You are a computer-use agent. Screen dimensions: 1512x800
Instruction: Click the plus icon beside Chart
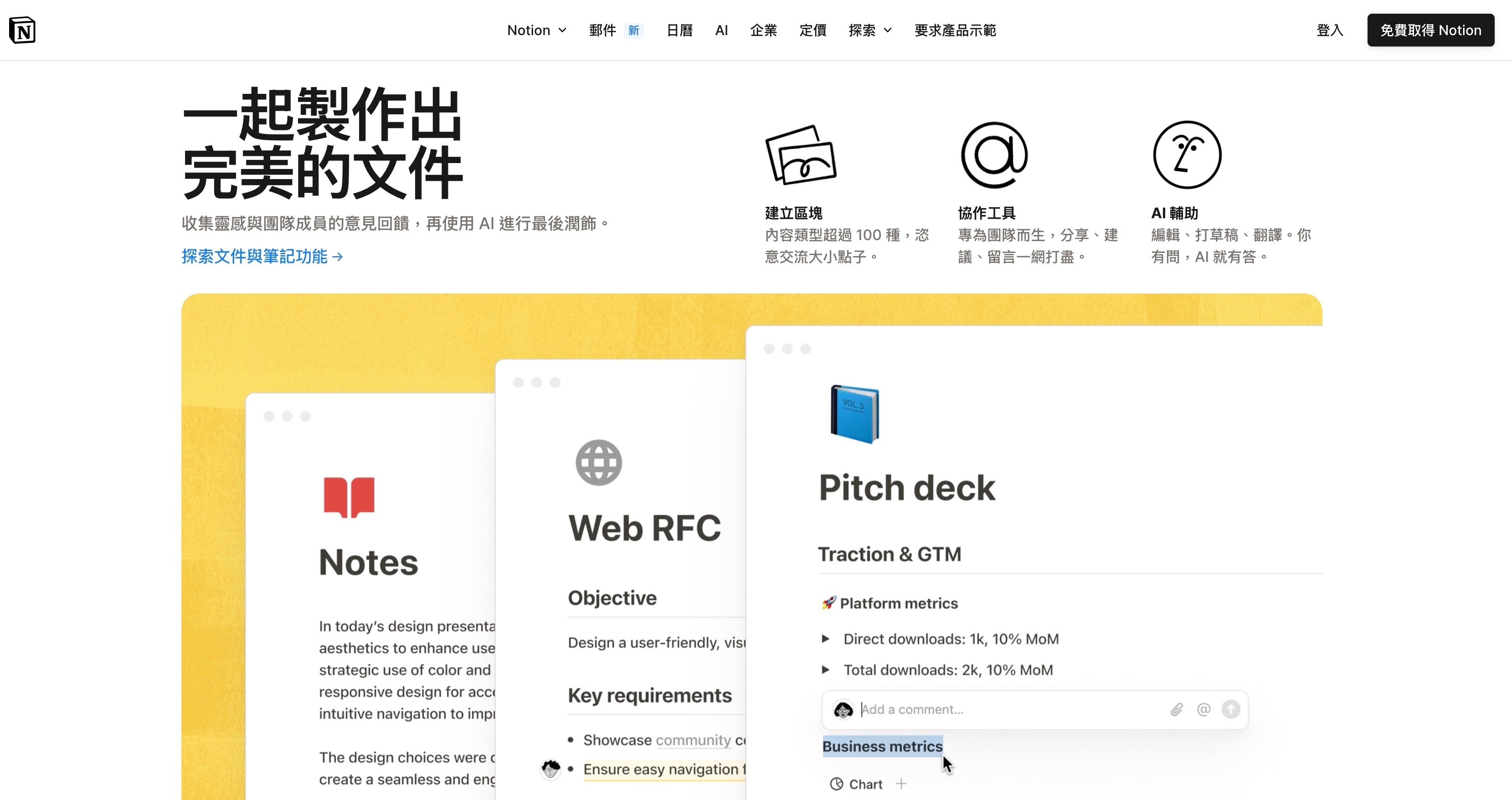click(x=901, y=784)
